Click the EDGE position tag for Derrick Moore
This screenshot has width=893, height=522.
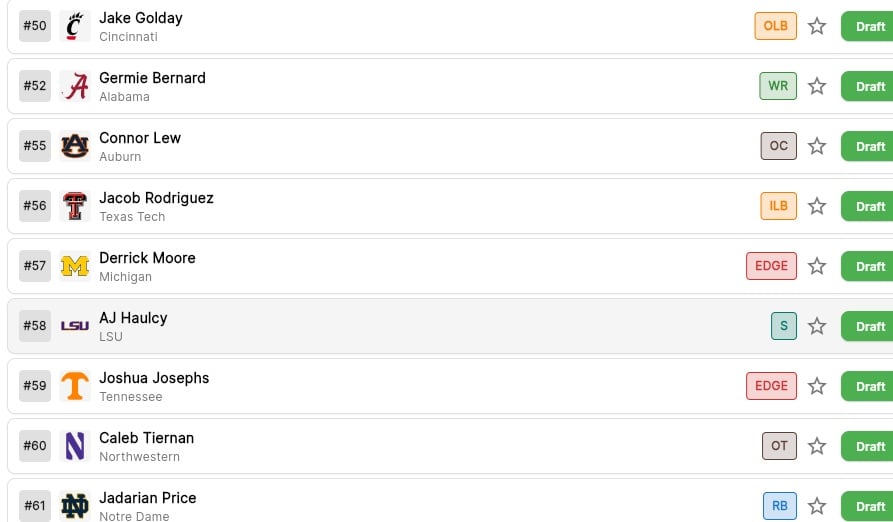tap(771, 266)
